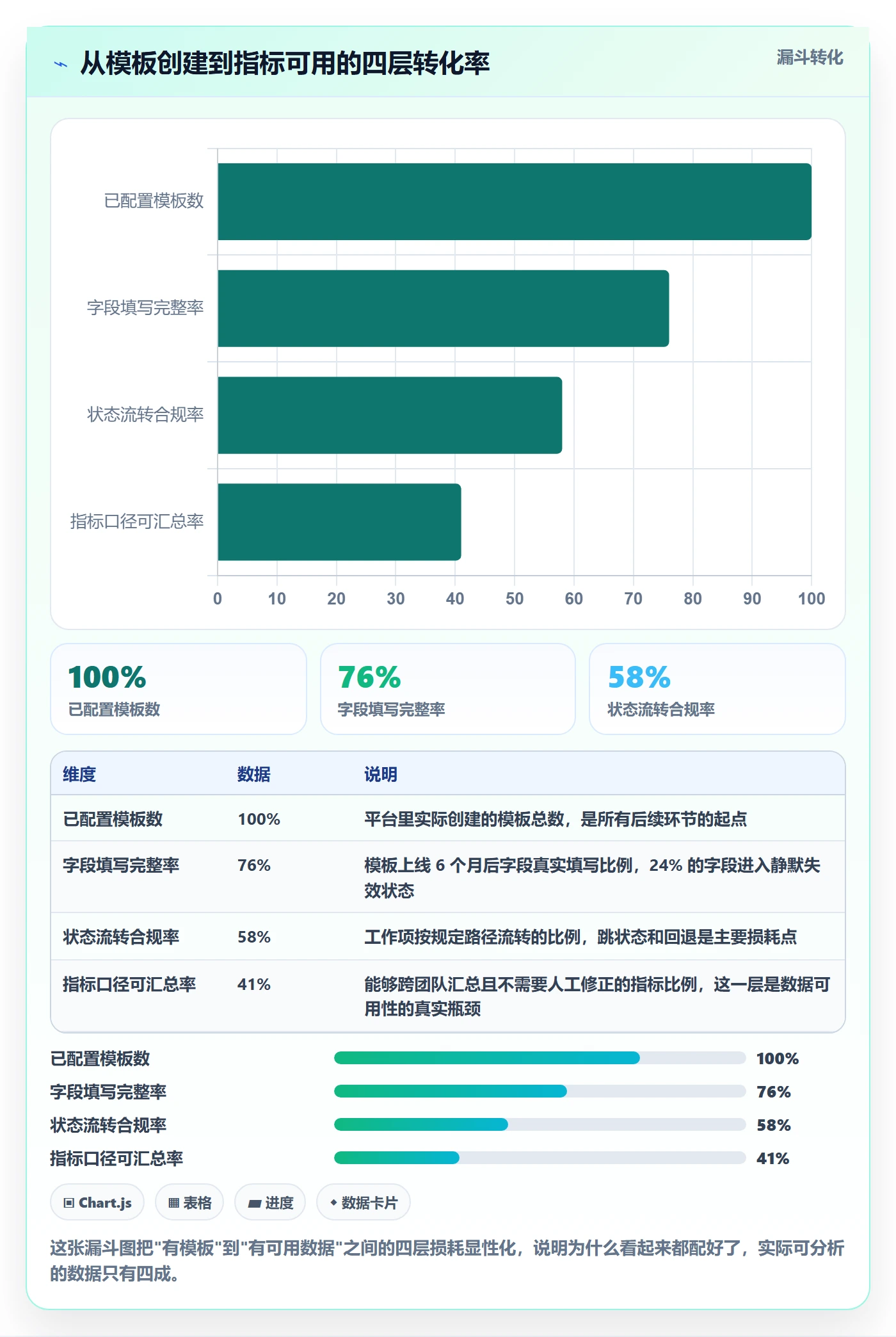Screen dimensions: 896x1337
Task: Click the 90 tick label on the chart axis
Action: [x=752, y=599]
